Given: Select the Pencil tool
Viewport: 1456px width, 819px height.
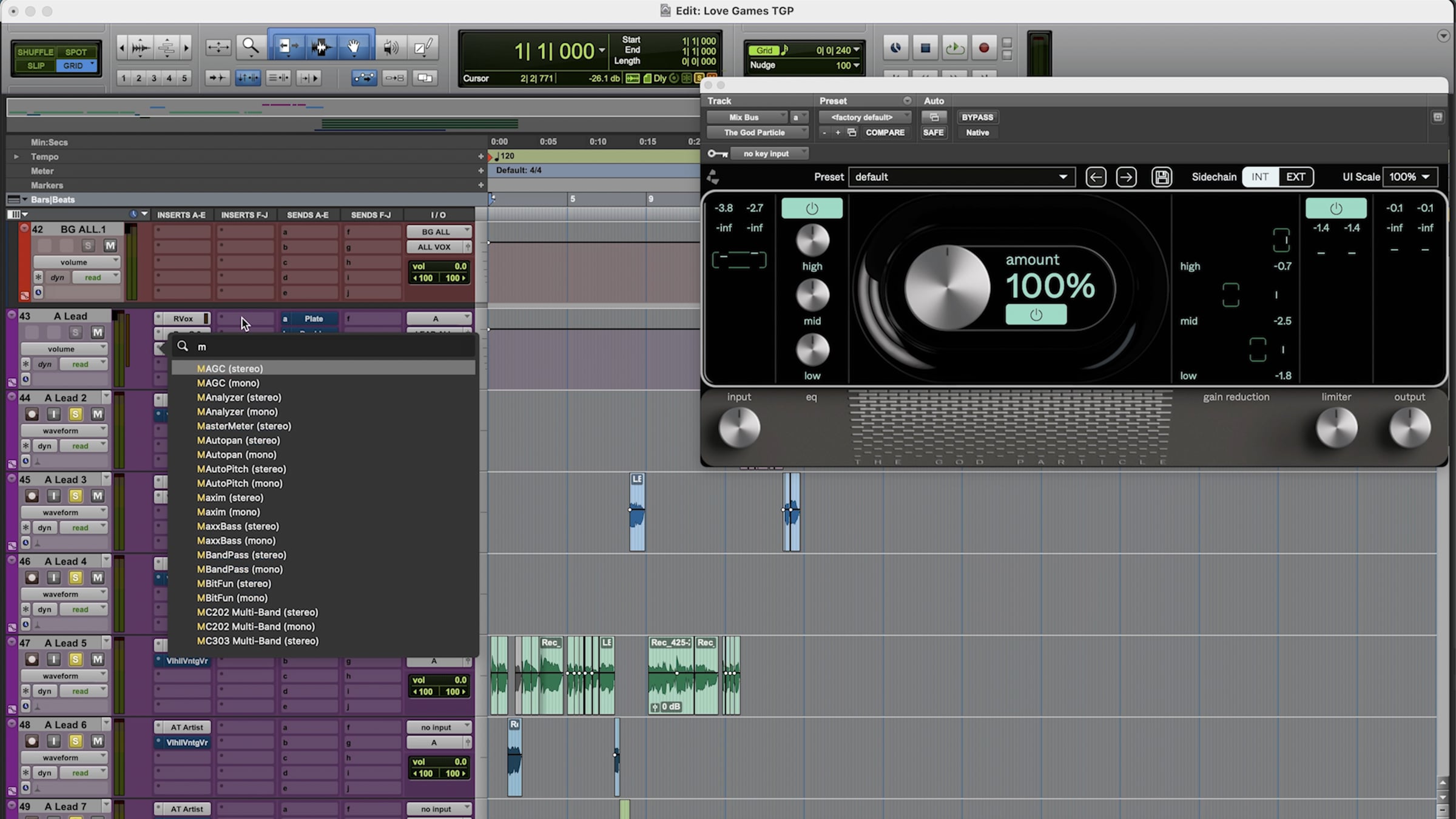Looking at the screenshot, I should (x=423, y=47).
